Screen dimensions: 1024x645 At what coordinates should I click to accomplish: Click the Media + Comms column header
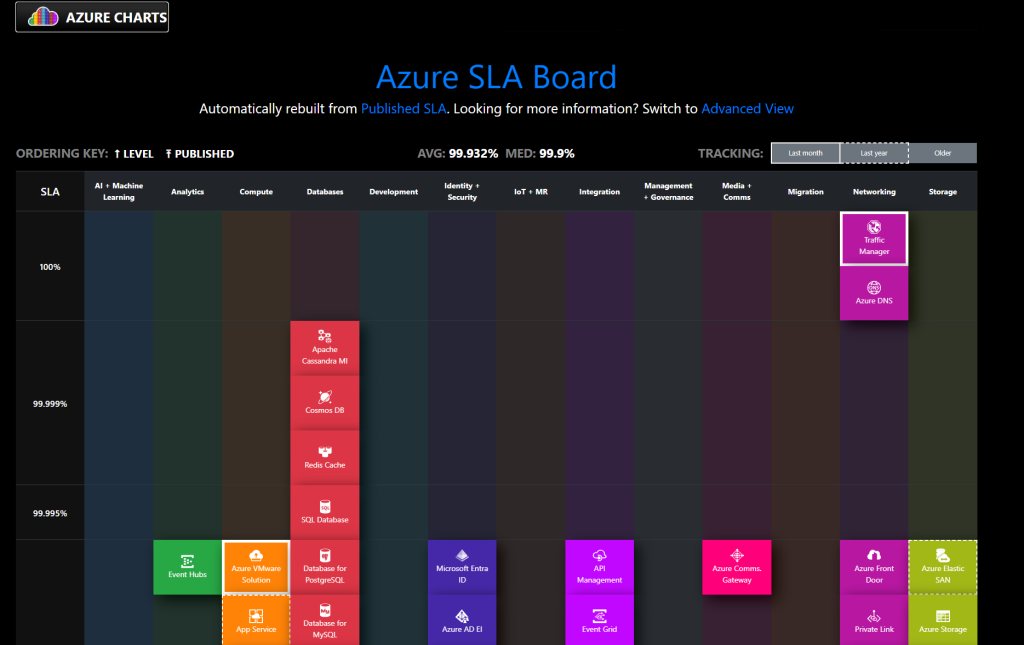click(x=737, y=191)
